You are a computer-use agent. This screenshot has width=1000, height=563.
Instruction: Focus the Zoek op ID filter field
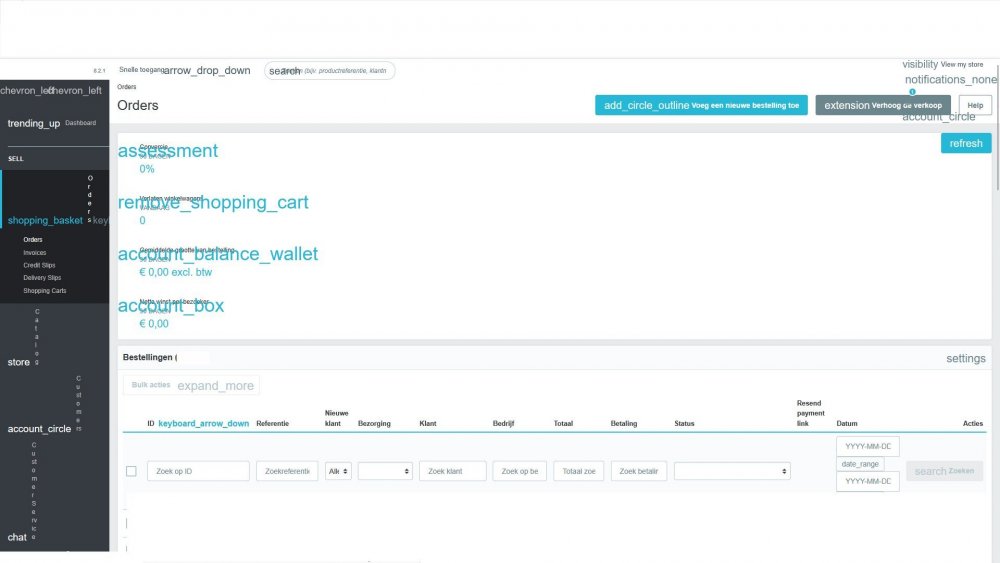click(198, 471)
